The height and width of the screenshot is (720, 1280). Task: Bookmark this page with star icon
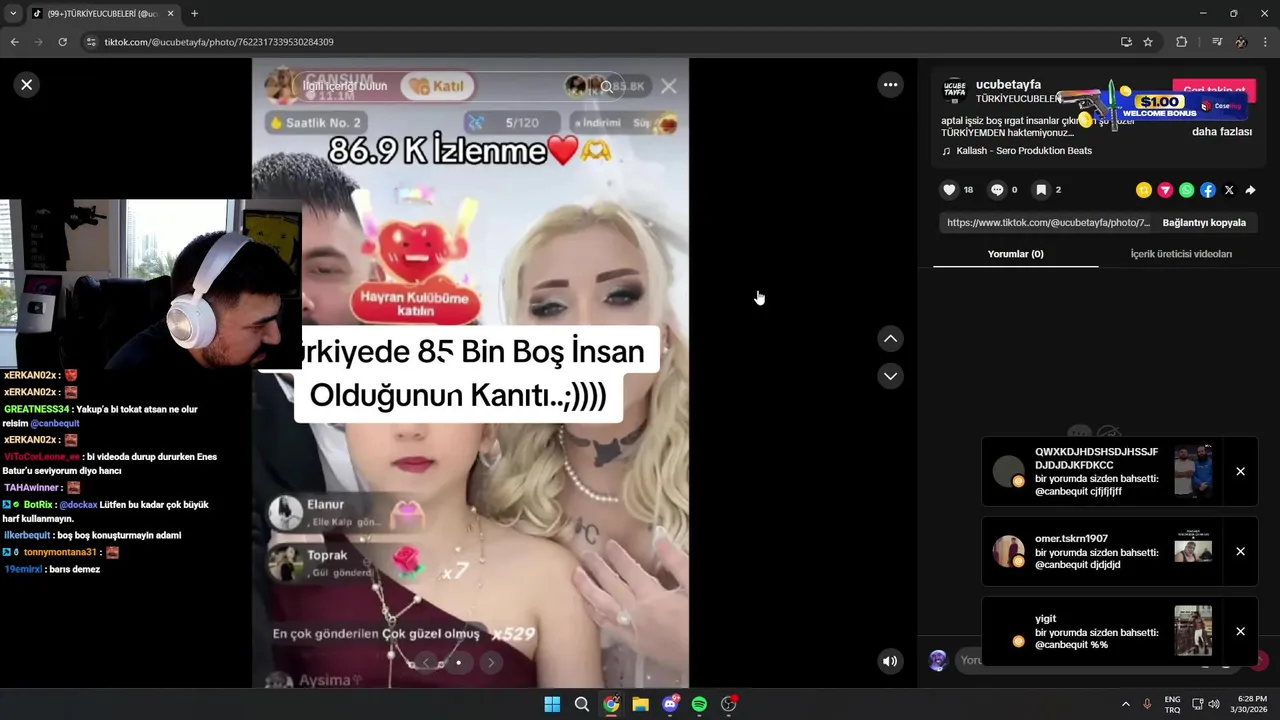tap(1148, 42)
